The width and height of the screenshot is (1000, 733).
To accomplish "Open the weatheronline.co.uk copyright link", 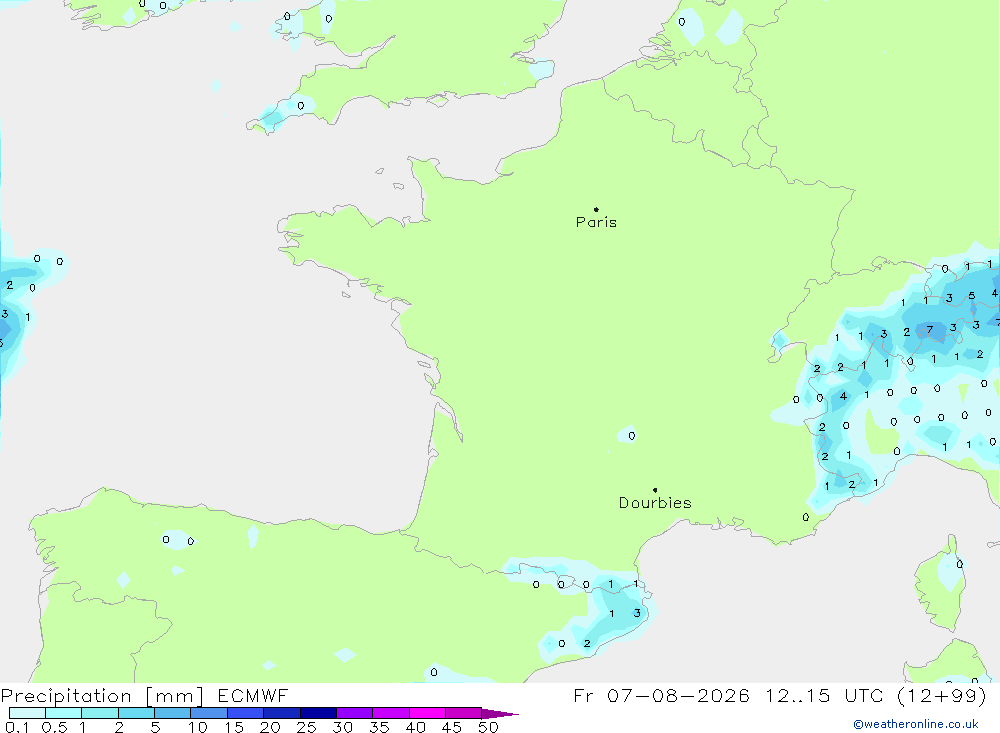I will click(x=916, y=724).
